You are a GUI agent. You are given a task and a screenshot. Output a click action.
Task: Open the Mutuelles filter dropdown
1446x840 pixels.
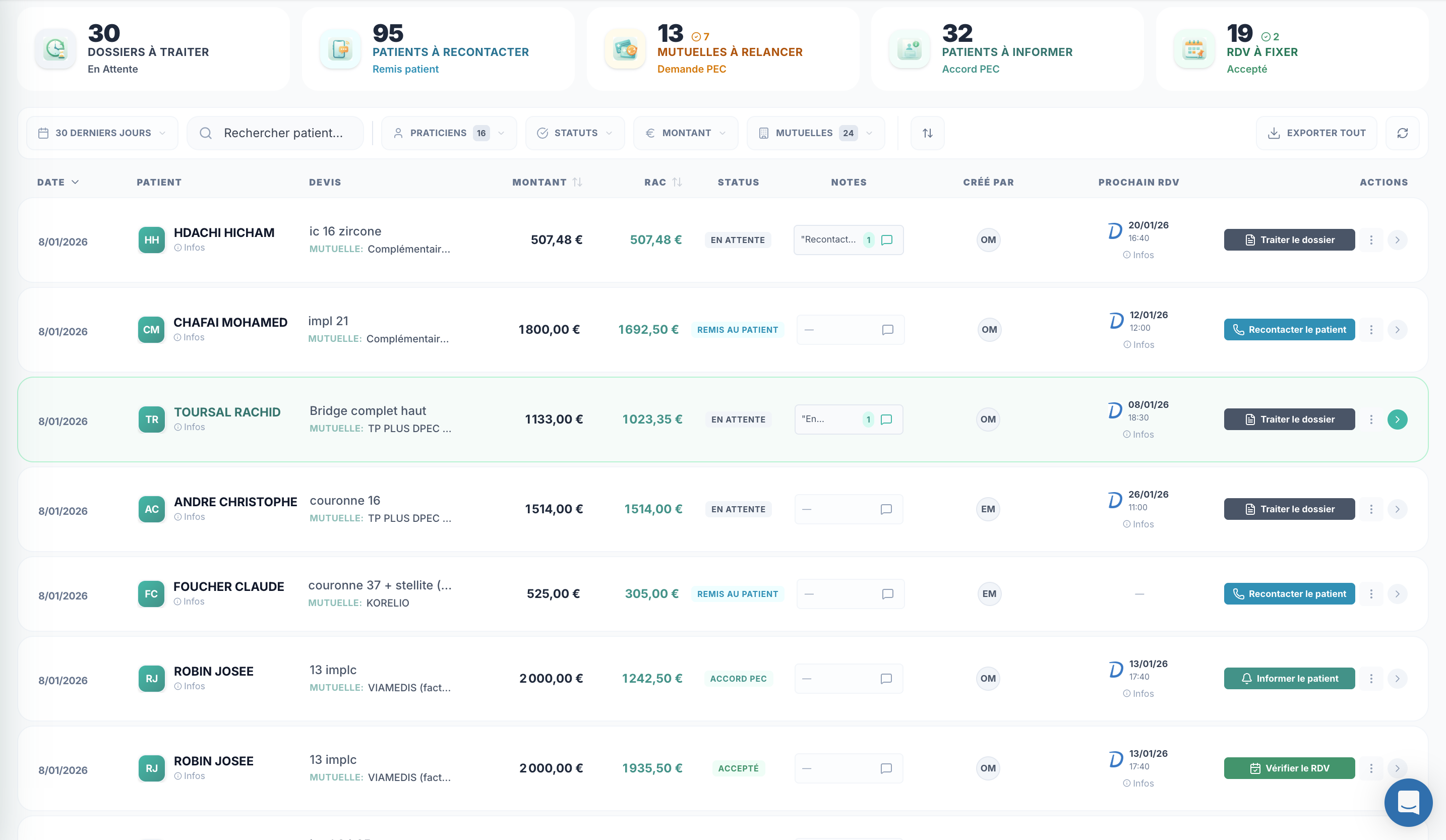pyautogui.click(x=815, y=133)
